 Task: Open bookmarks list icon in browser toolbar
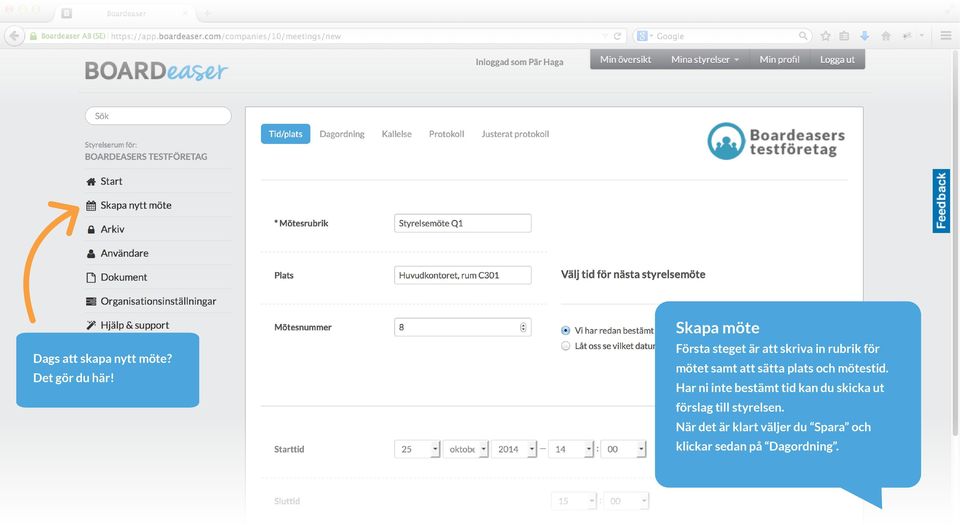[844, 36]
